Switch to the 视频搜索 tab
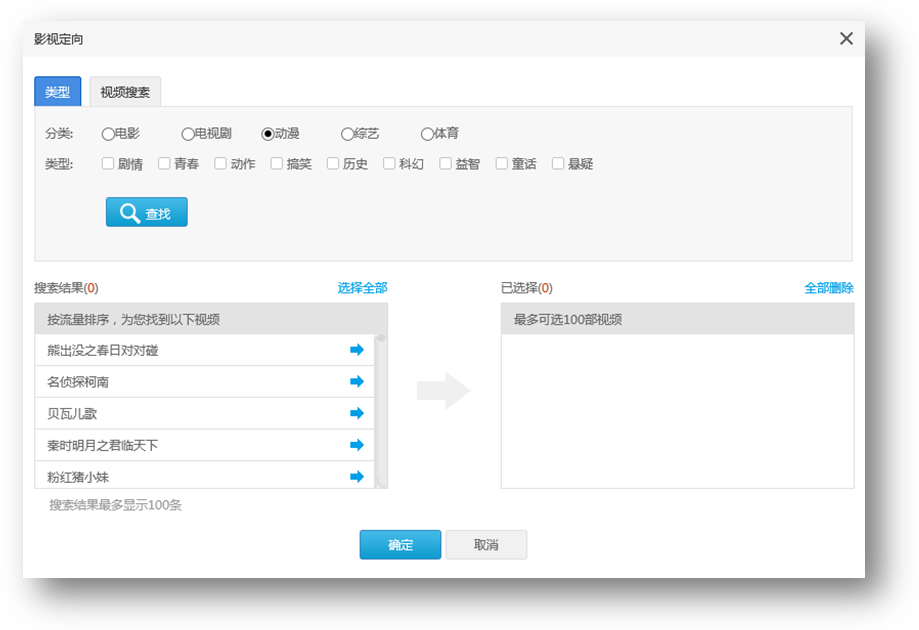 pos(125,92)
